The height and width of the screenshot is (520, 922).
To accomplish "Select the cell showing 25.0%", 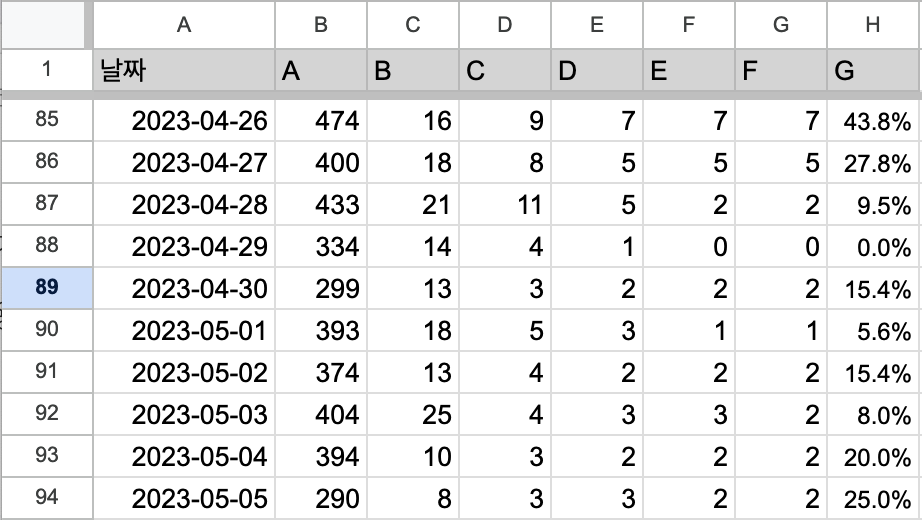I will [873, 498].
